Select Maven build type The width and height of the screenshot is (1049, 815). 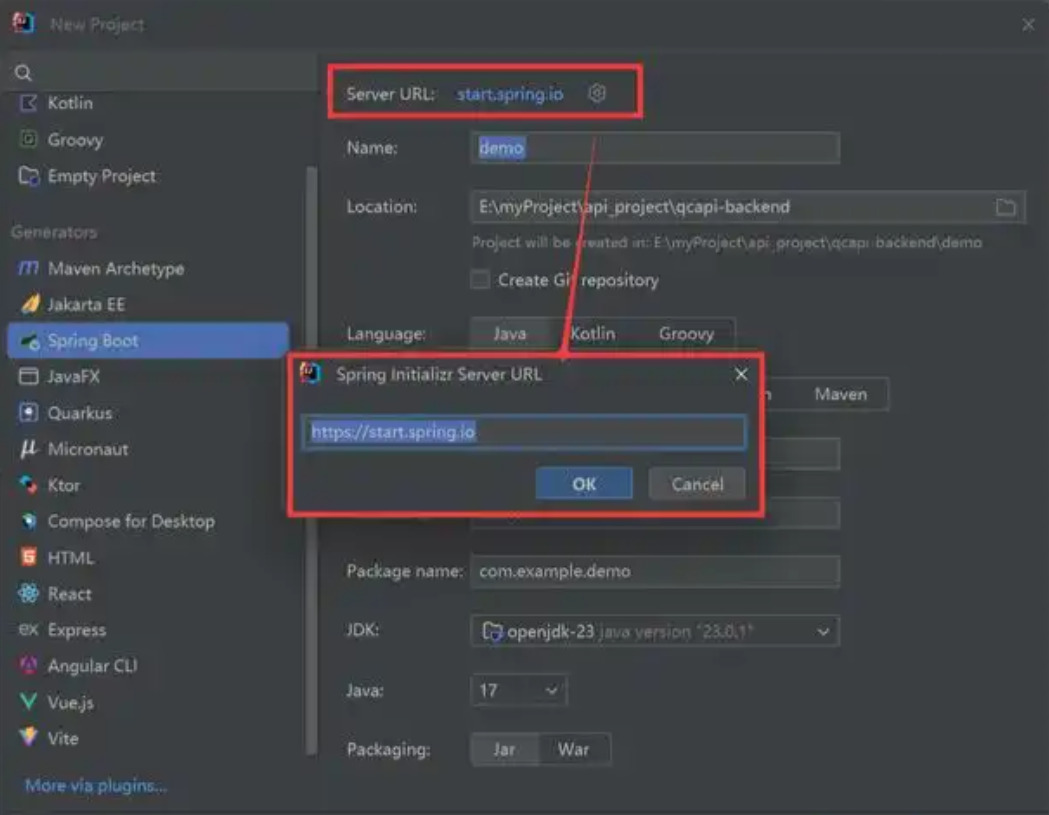[x=840, y=394]
